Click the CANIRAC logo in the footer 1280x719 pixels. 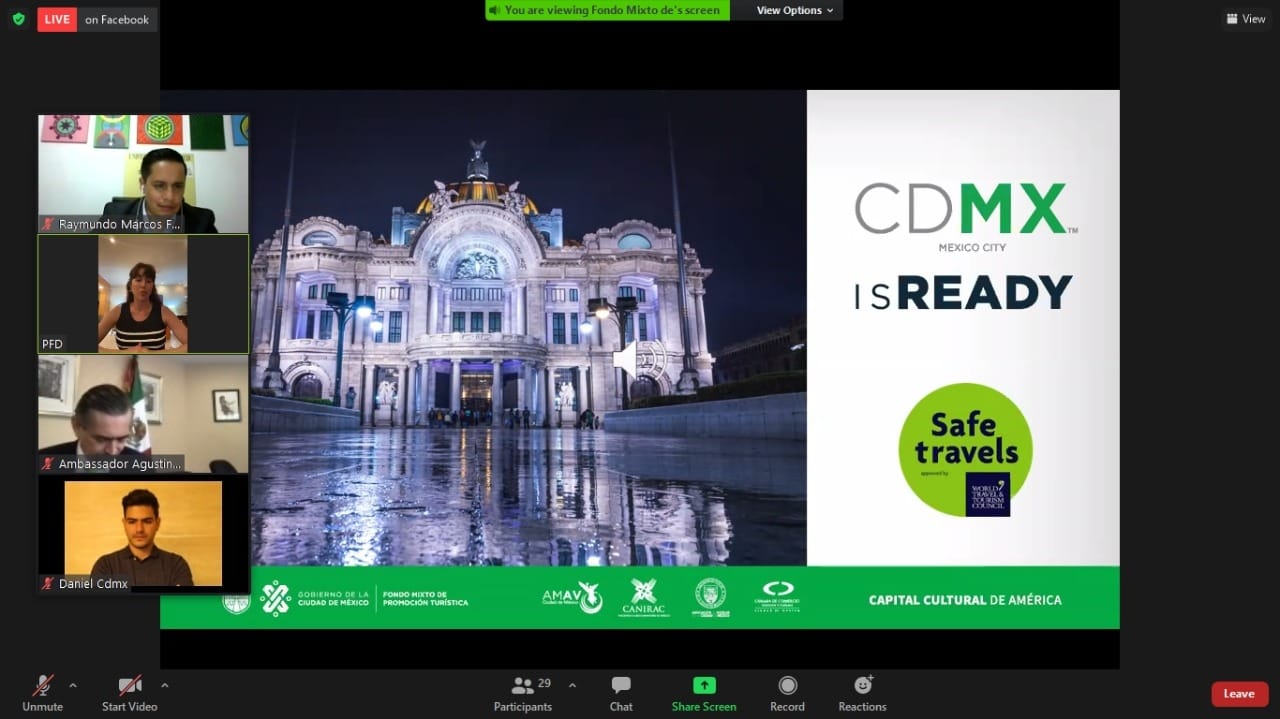[x=645, y=598]
